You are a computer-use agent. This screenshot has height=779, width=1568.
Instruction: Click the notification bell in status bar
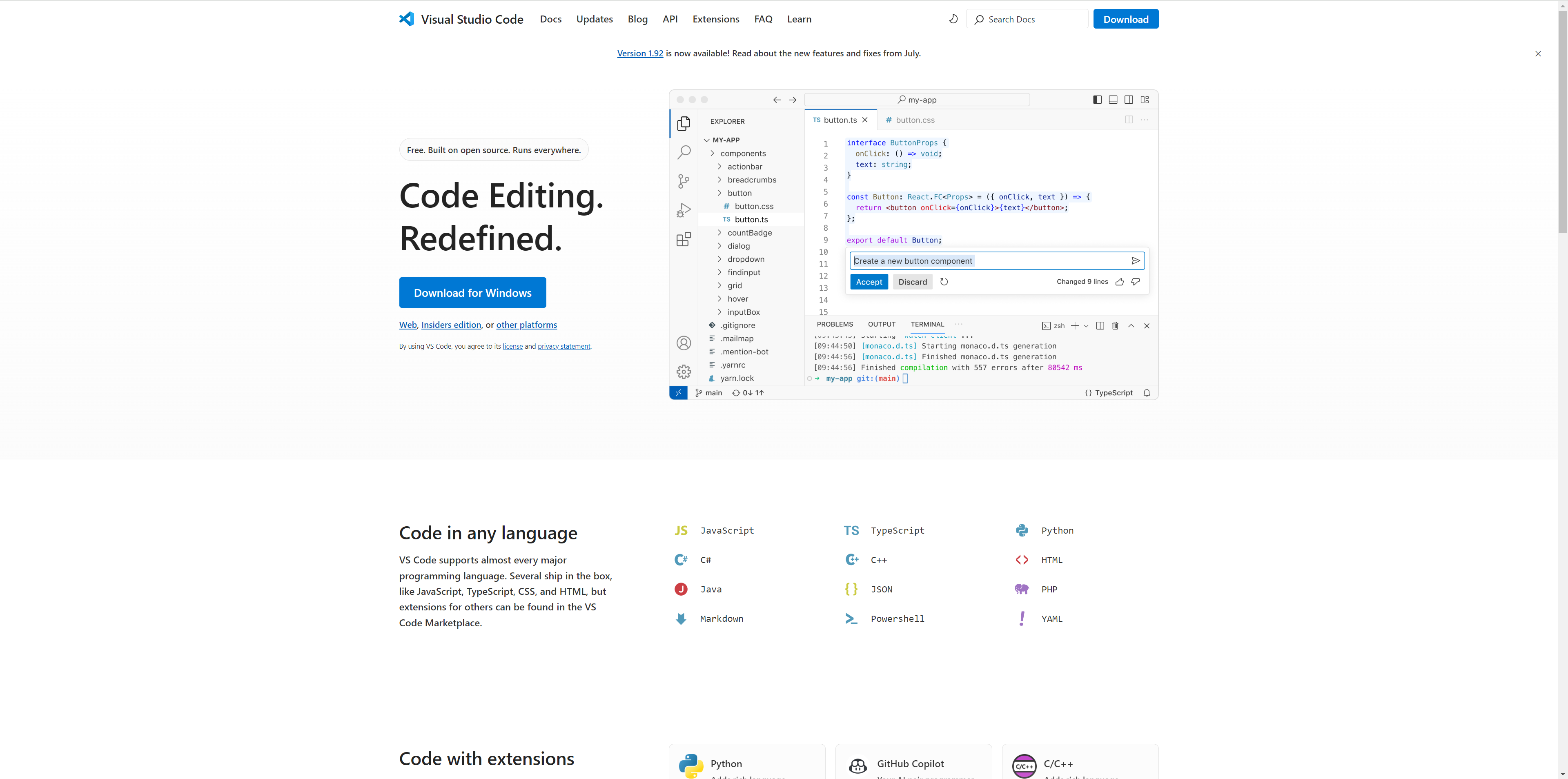pyautogui.click(x=1147, y=393)
